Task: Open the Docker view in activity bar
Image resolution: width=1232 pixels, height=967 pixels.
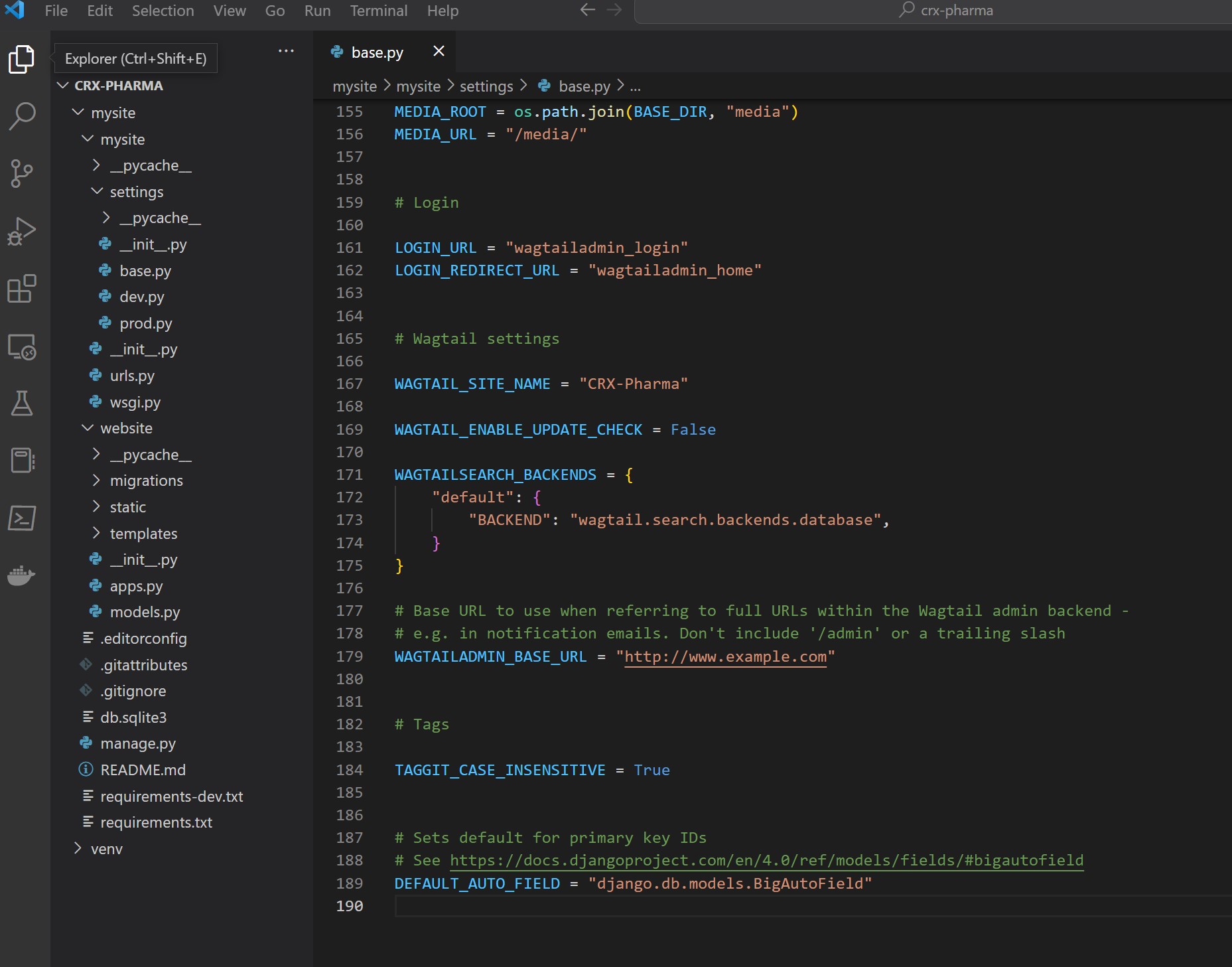Action: (22, 575)
